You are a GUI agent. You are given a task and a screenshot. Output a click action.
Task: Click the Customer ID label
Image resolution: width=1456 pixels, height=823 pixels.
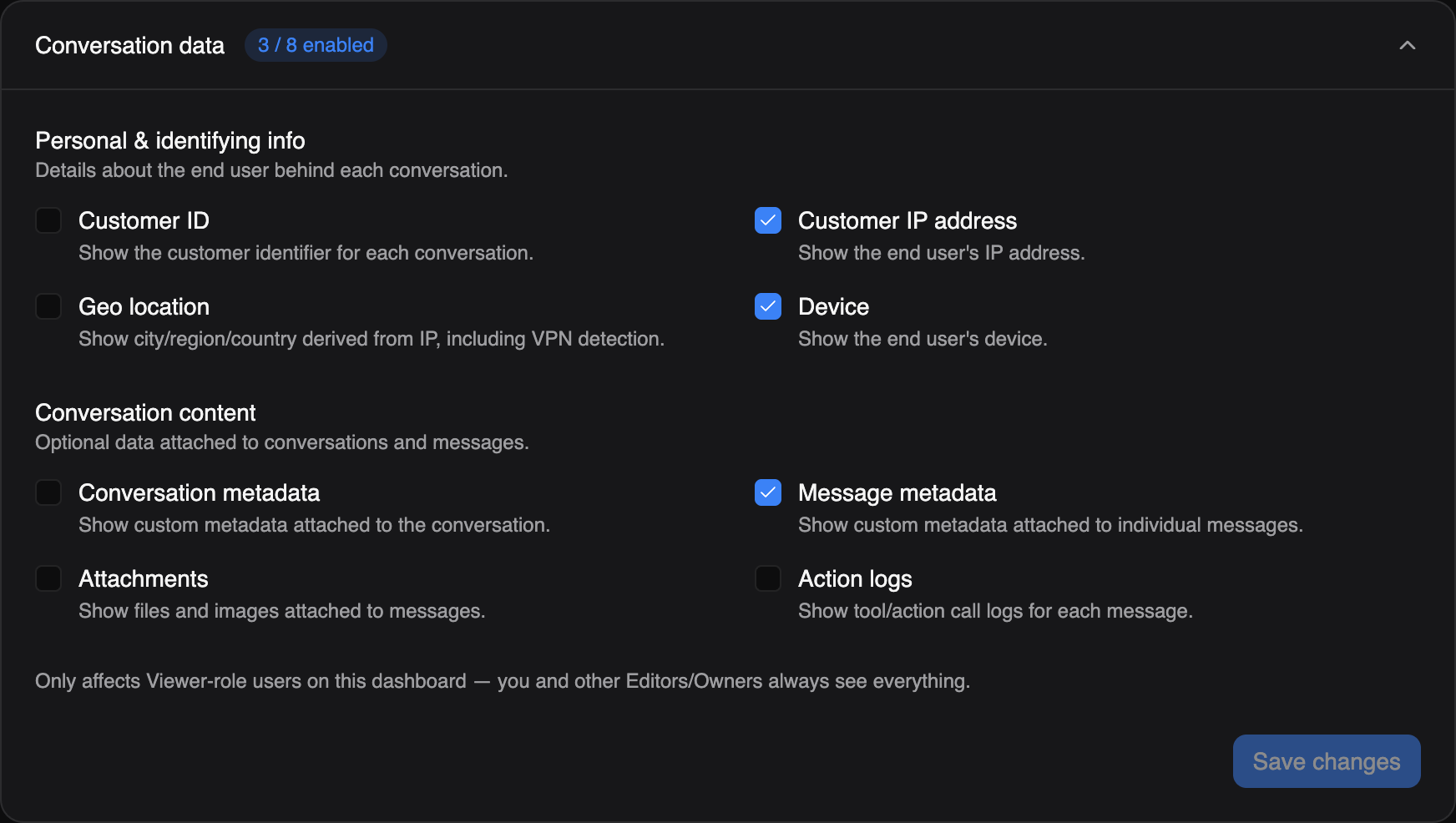tap(144, 220)
